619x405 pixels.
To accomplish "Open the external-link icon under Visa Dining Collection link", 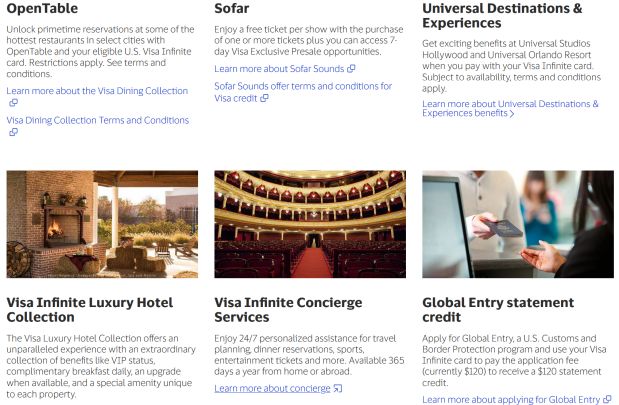I will coord(13,103).
